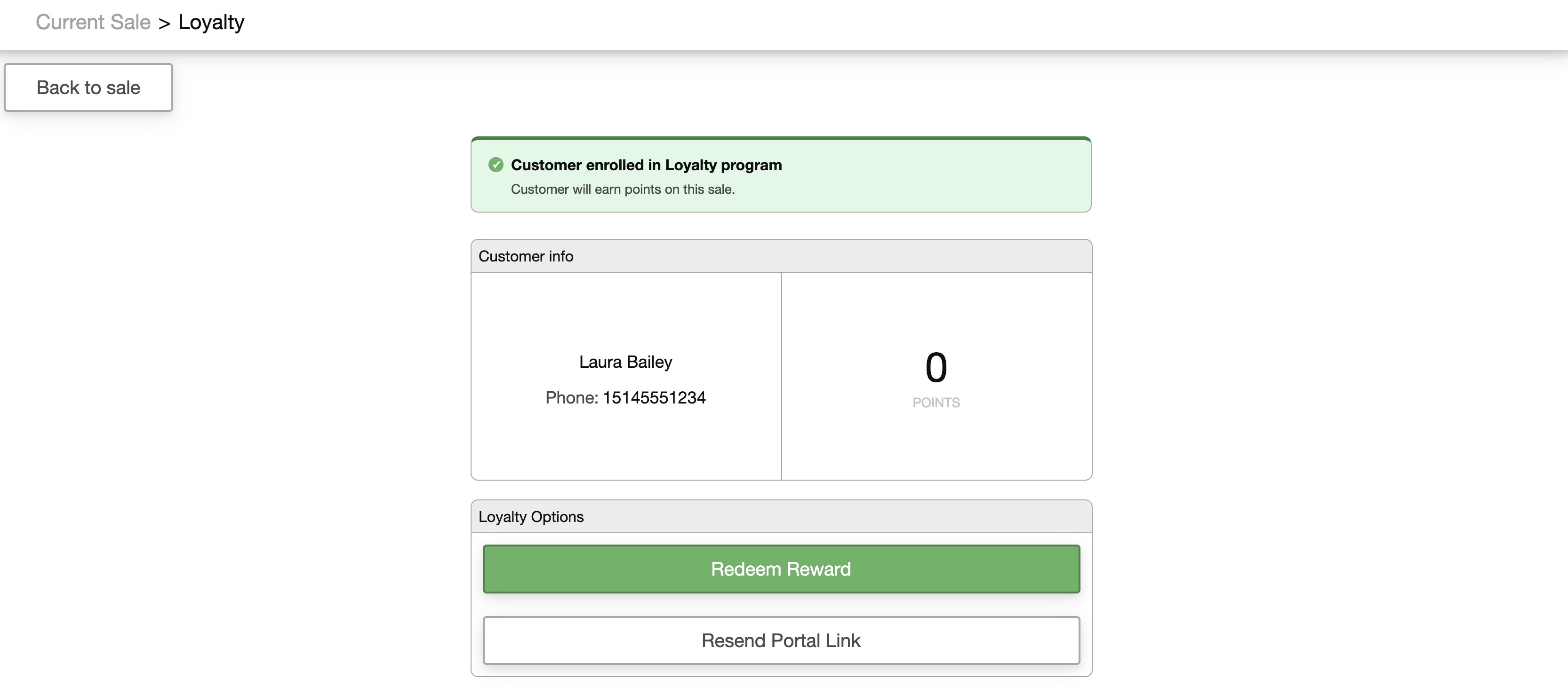Select the phone number 15145551234
This screenshot has width=1568, height=696.
654,397
